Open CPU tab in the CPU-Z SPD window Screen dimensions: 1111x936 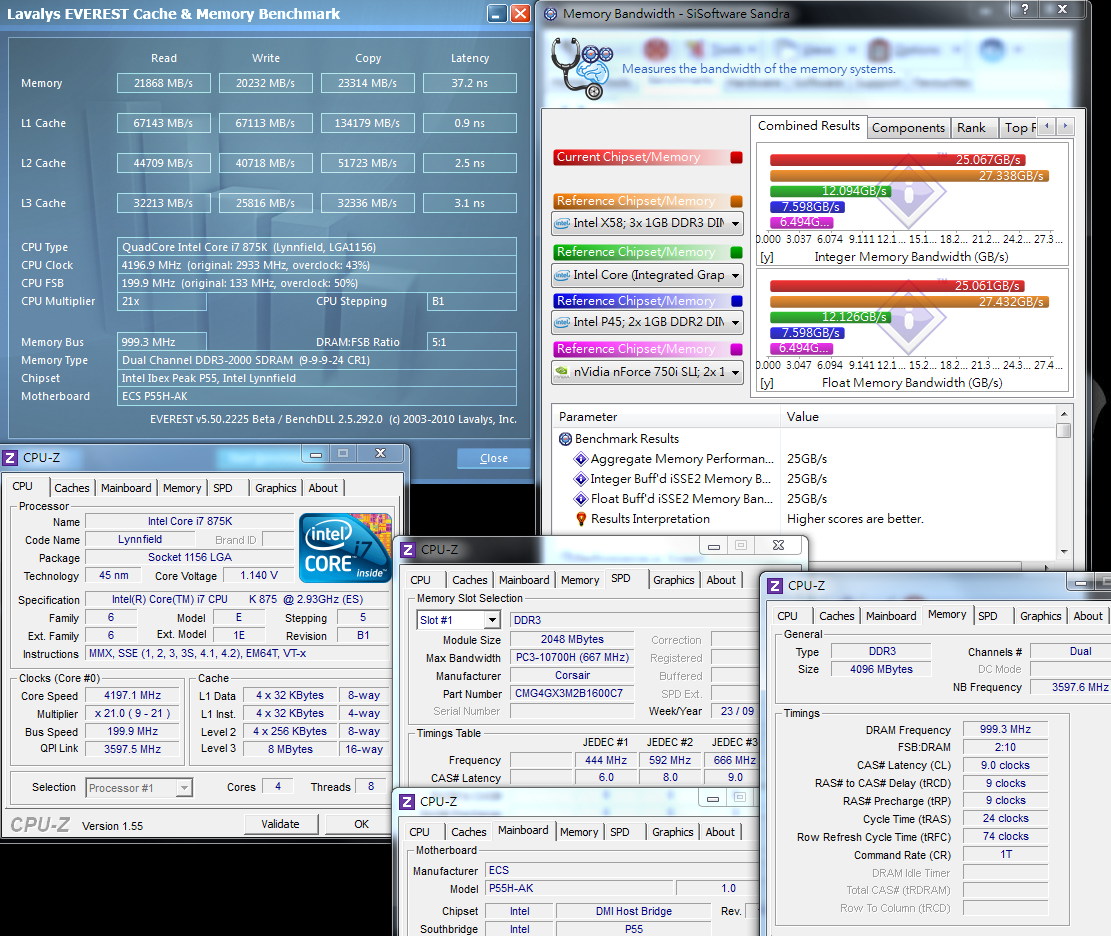tap(420, 580)
